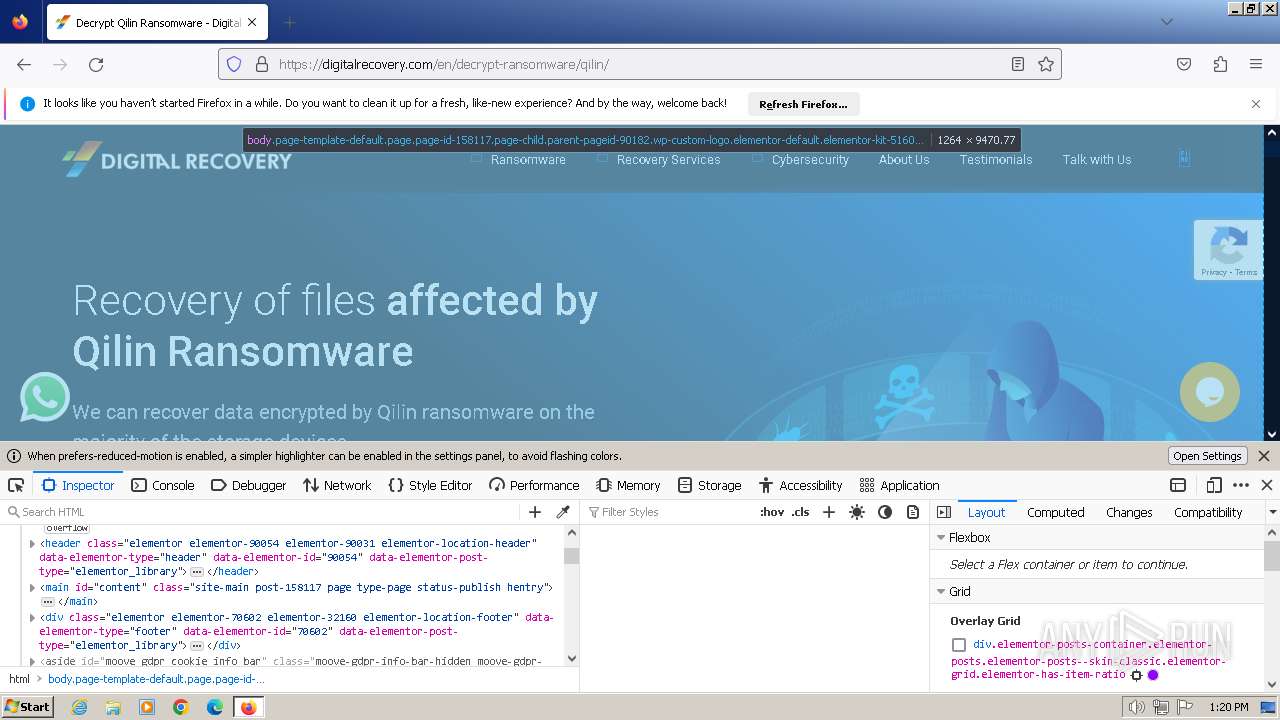Viewport: 1280px width, 720px height.
Task: Select html breadcrumb item
Action: click(20, 679)
